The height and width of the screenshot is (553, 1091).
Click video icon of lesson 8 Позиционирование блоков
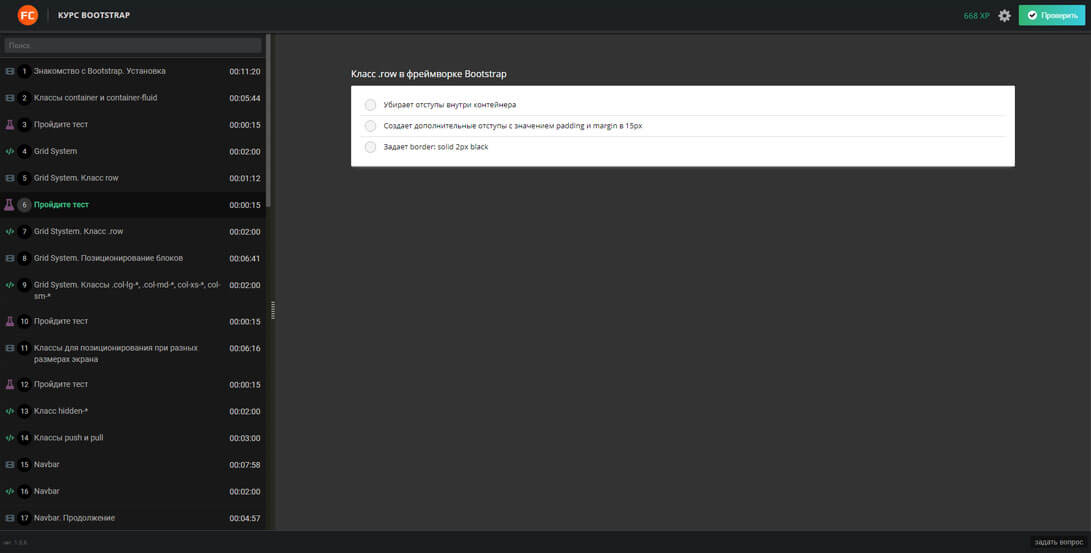click(x=10, y=258)
